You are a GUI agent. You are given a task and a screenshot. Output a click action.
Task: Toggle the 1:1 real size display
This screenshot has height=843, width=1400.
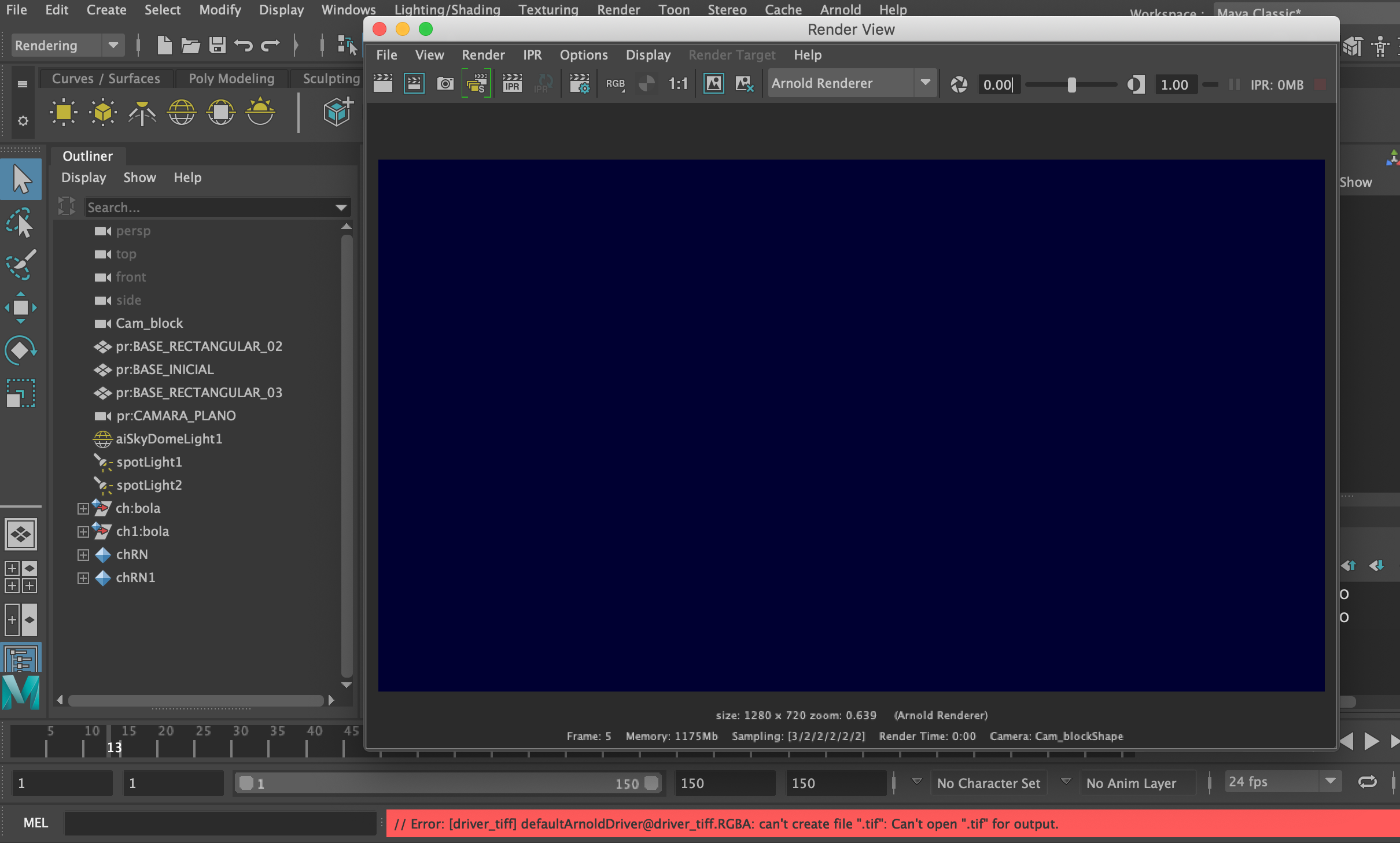click(678, 84)
